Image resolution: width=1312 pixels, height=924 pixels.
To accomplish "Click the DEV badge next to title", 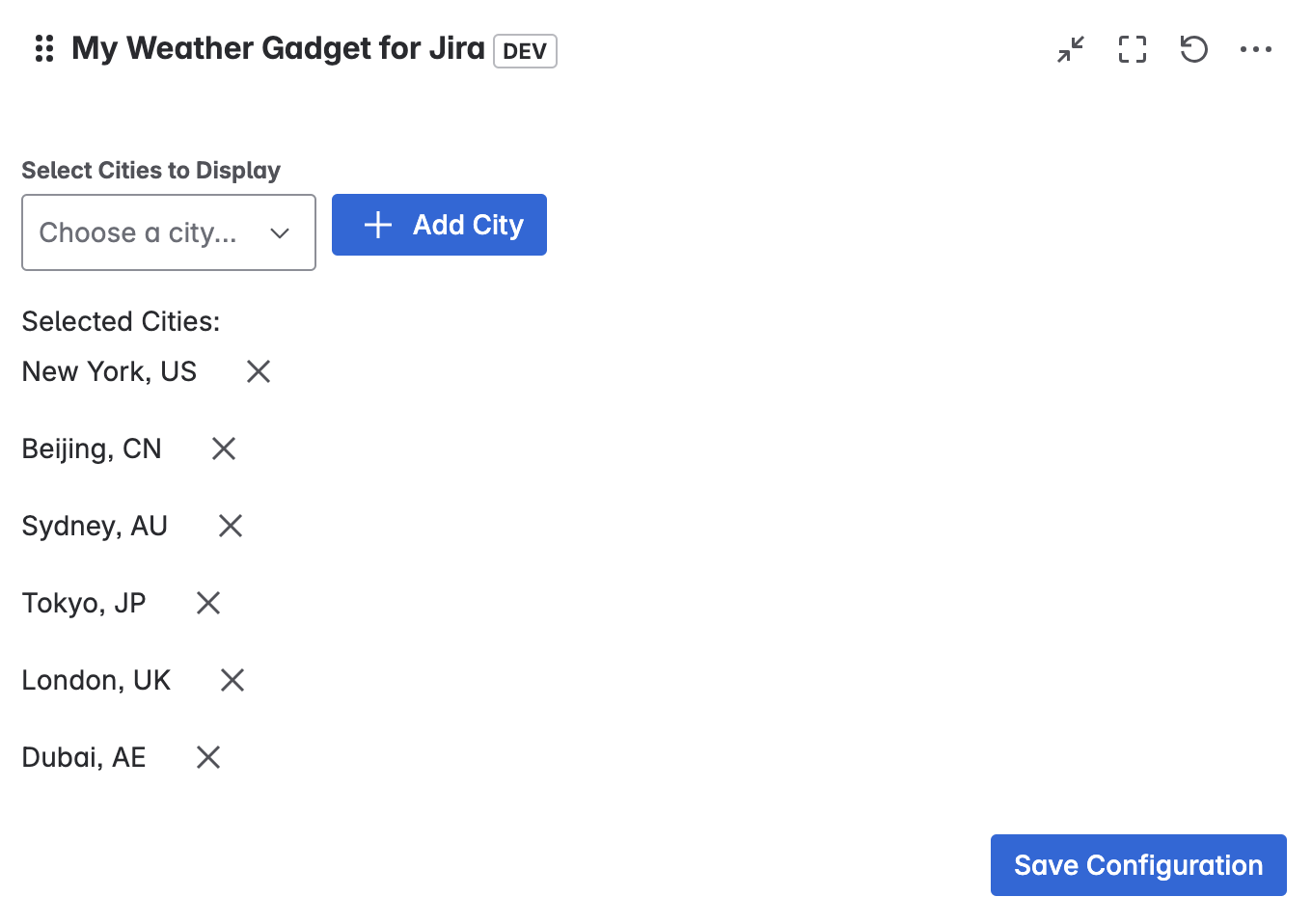I will pos(524,51).
